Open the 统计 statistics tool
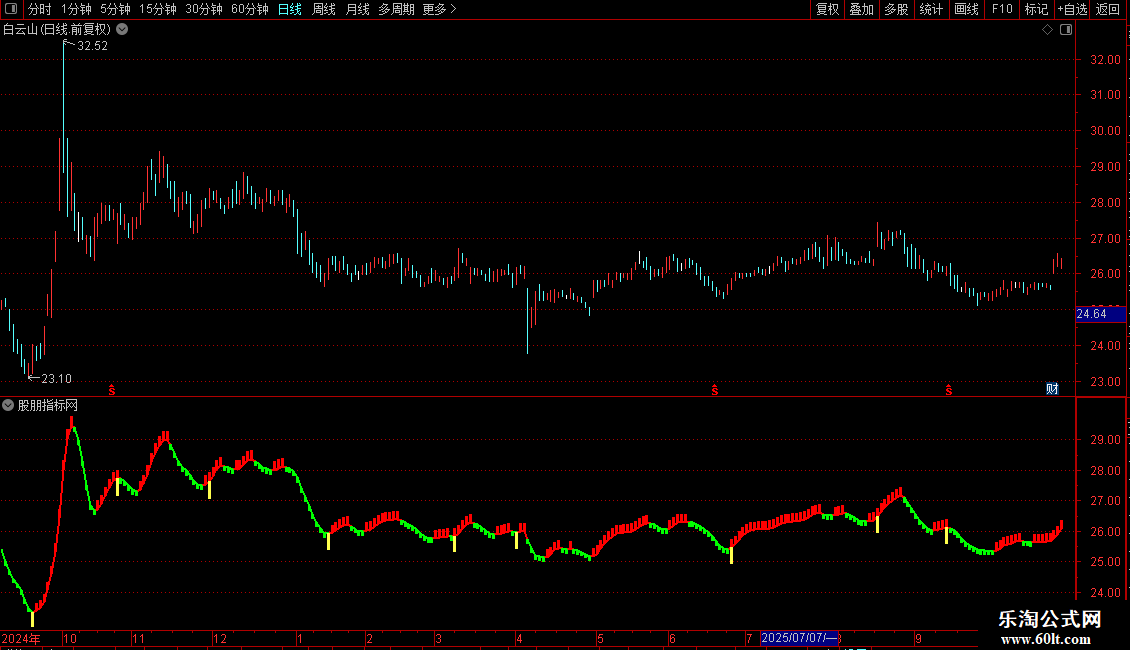The width and height of the screenshot is (1130, 650). click(x=931, y=9)
